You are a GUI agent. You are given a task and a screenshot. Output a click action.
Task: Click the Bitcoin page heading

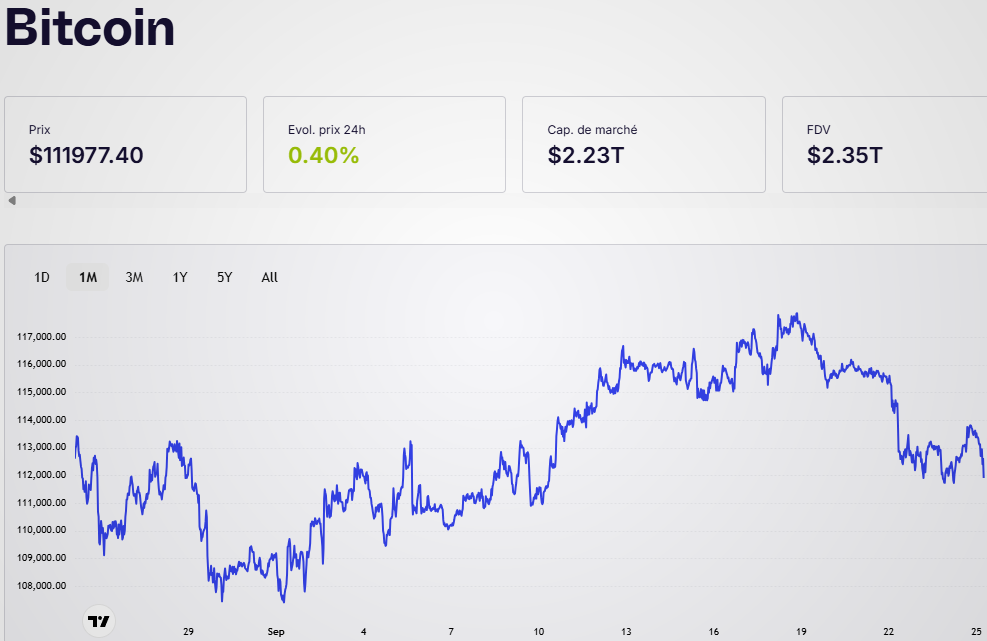[x=90, y=28]
